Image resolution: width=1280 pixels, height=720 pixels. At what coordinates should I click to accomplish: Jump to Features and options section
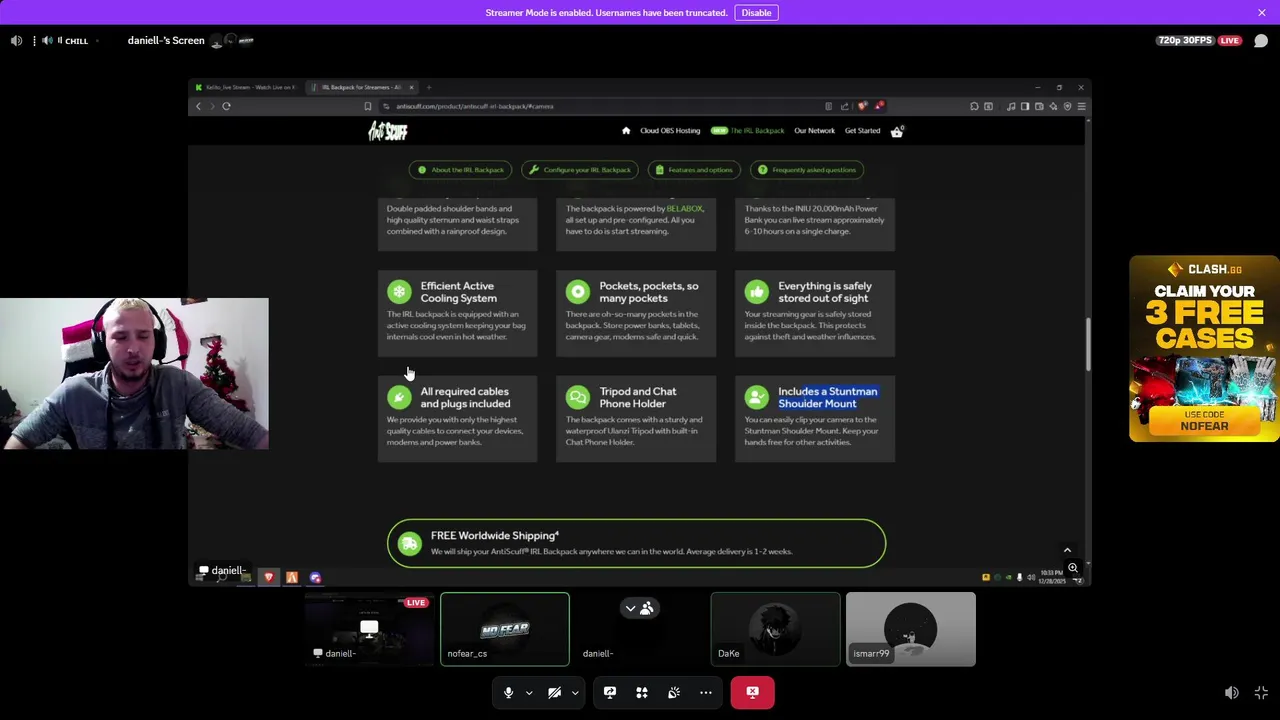(694, 170)
